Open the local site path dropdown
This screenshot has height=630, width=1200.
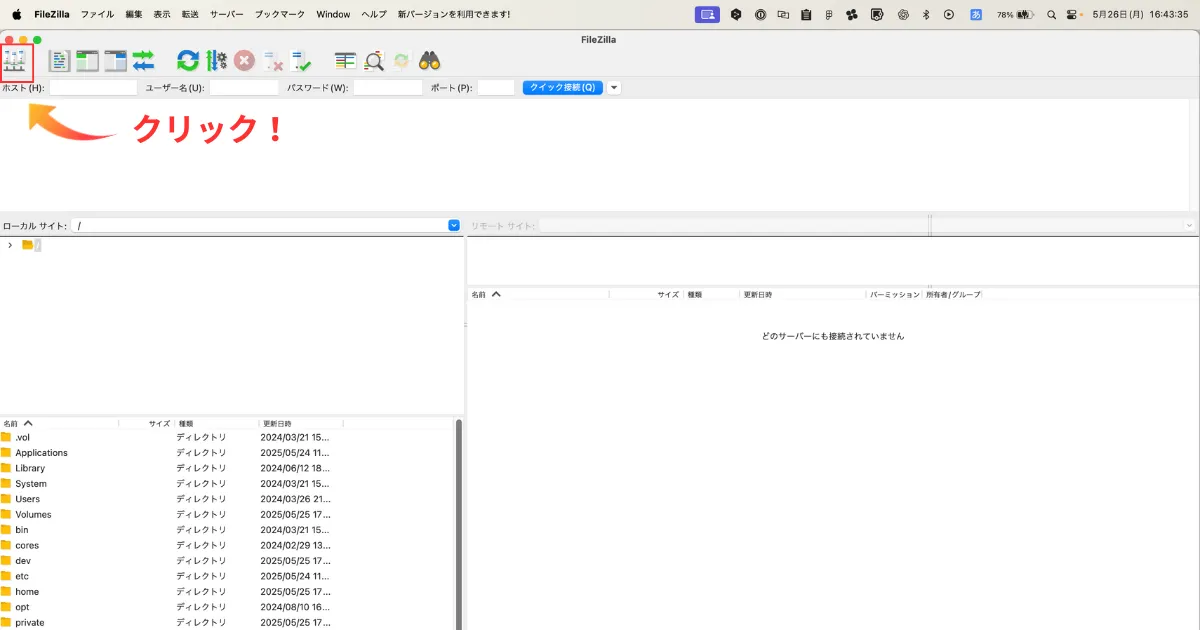[x=454, y=226]
